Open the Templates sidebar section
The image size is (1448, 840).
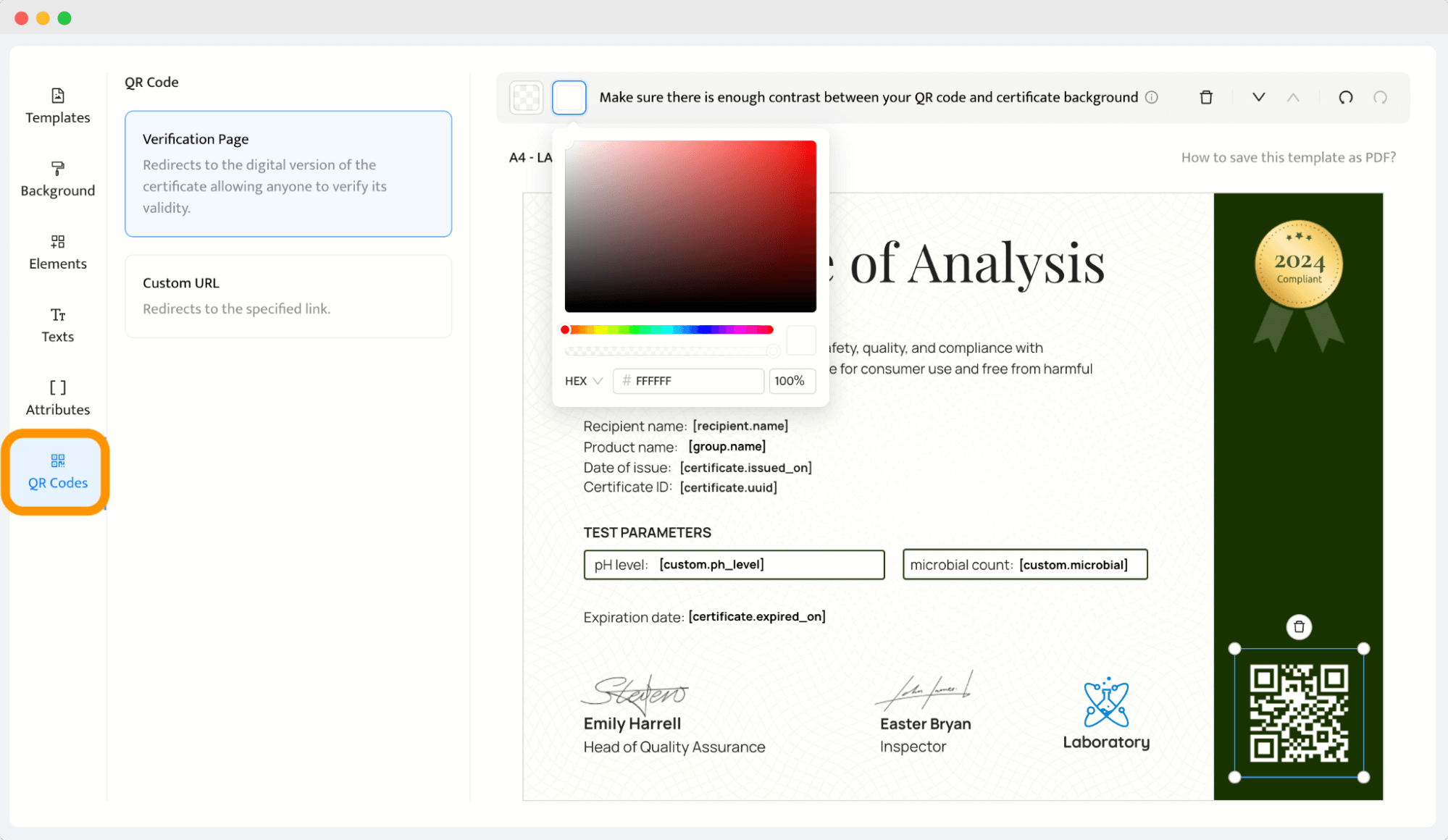coord(58,106)
